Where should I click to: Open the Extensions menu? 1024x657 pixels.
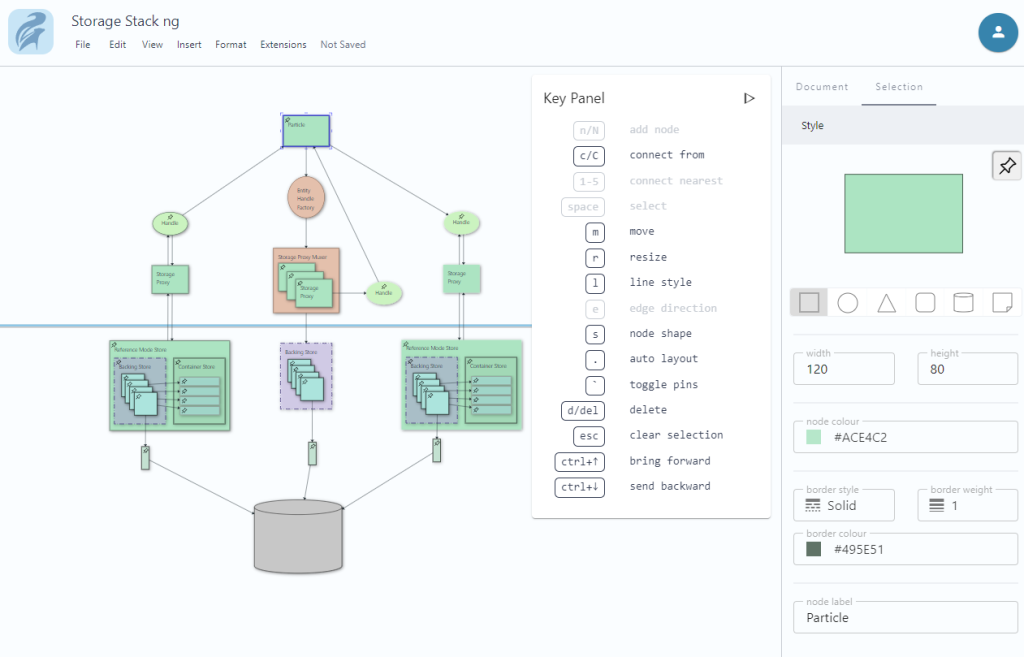(x=283, y=44)
